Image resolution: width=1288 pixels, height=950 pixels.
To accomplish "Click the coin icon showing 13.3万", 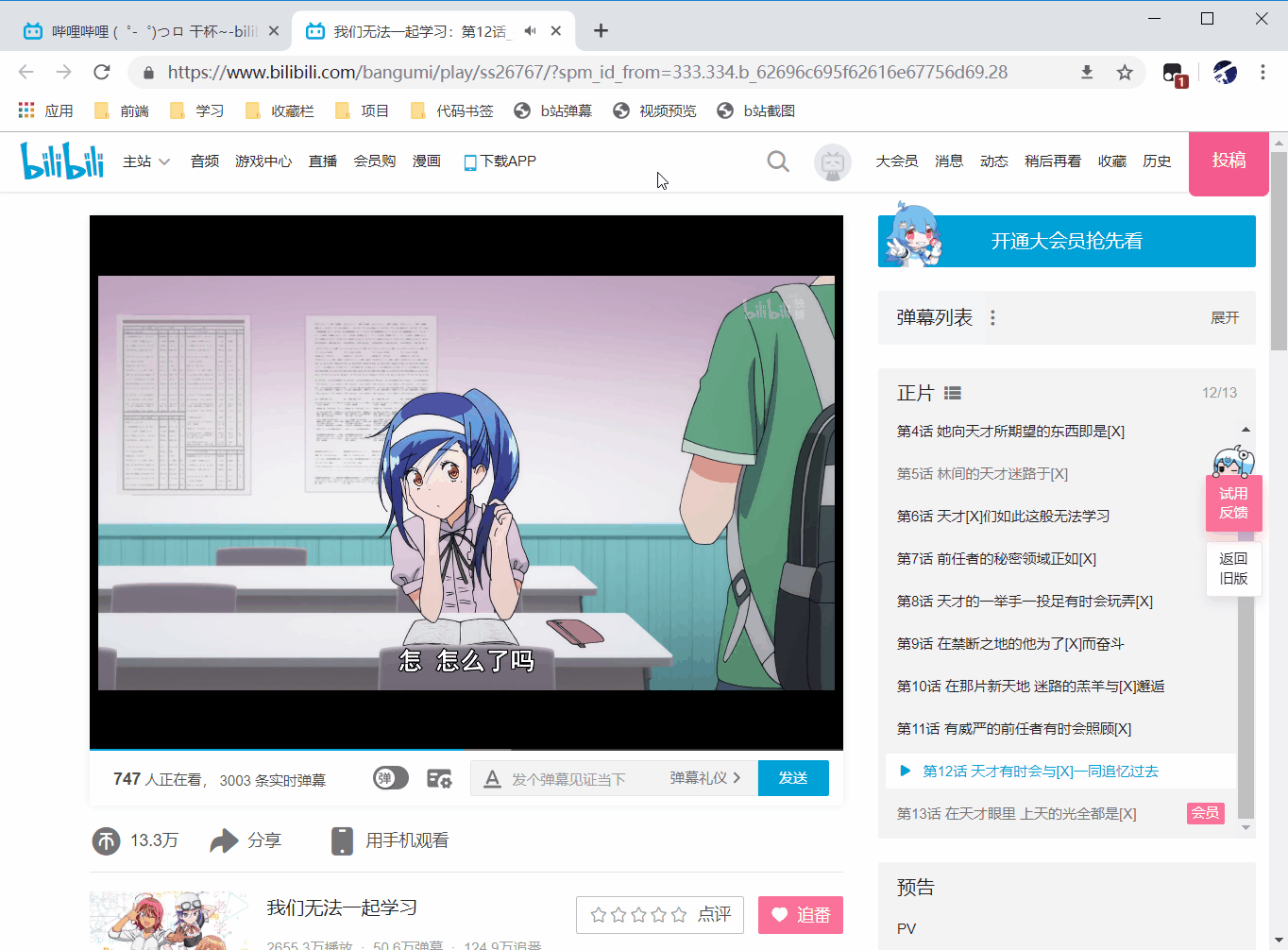I will 106,840.
